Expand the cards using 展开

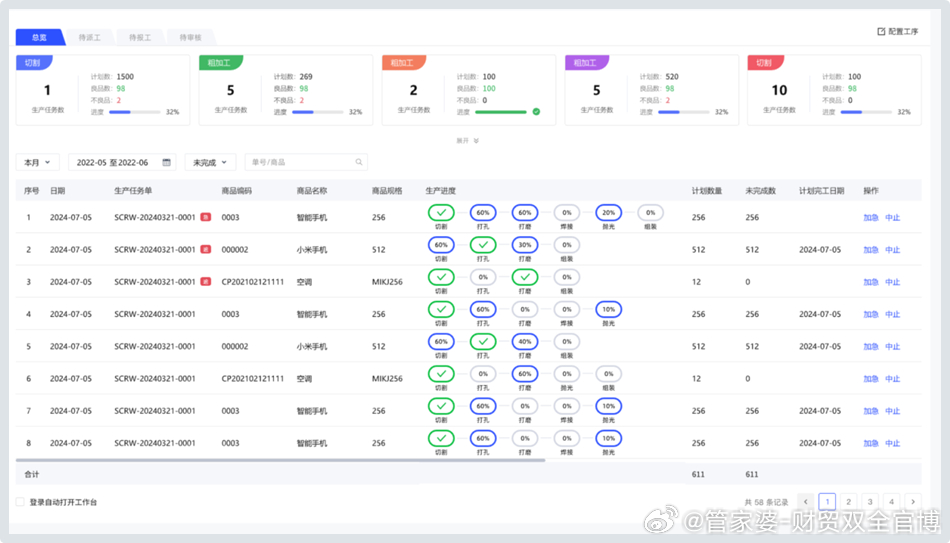[x=468, y=141]
